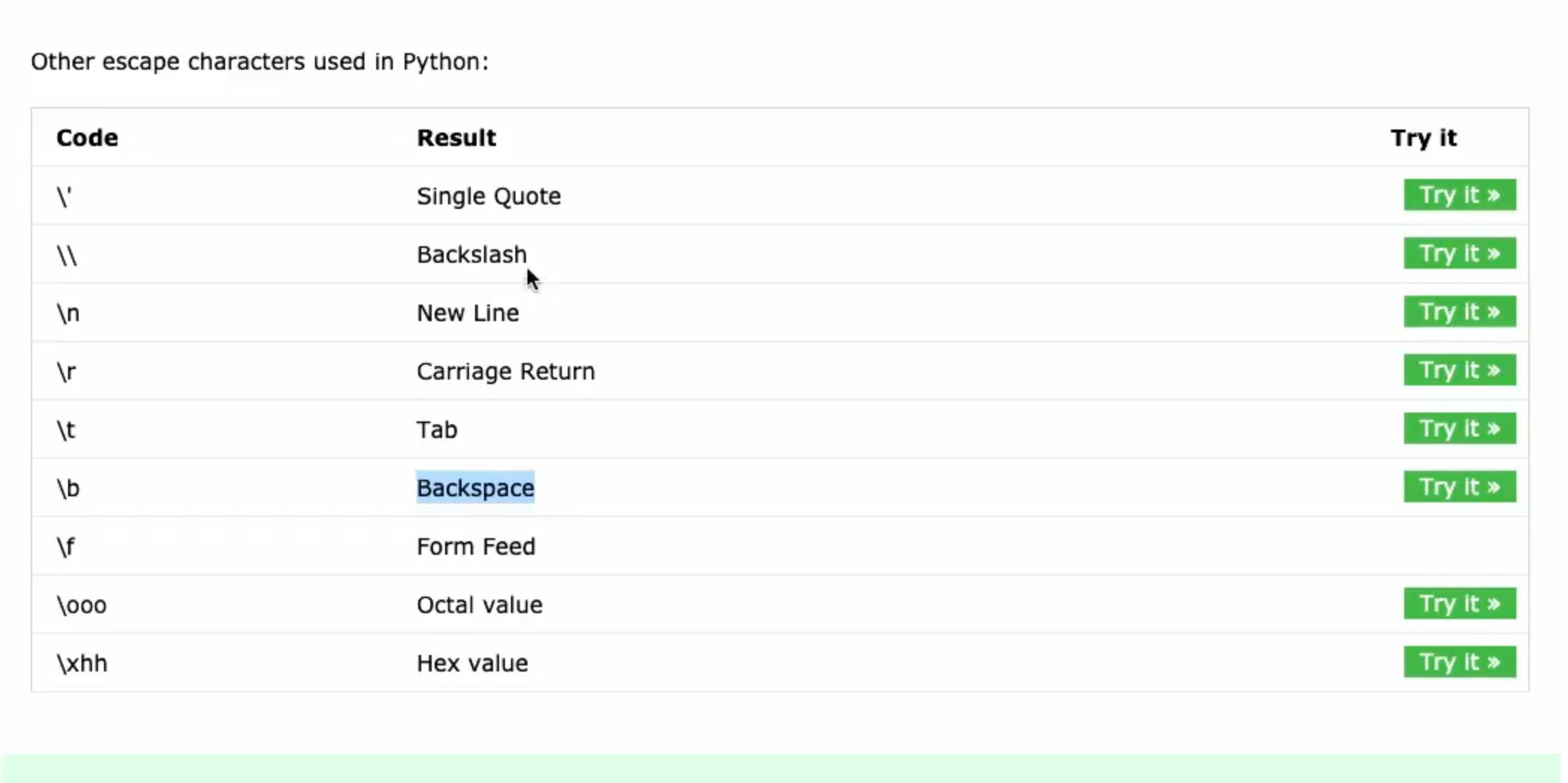Image resolution: width=1568 pixels, height=783 pixels.
Task: Click the \ooo code cell
Action: [81, 605]
